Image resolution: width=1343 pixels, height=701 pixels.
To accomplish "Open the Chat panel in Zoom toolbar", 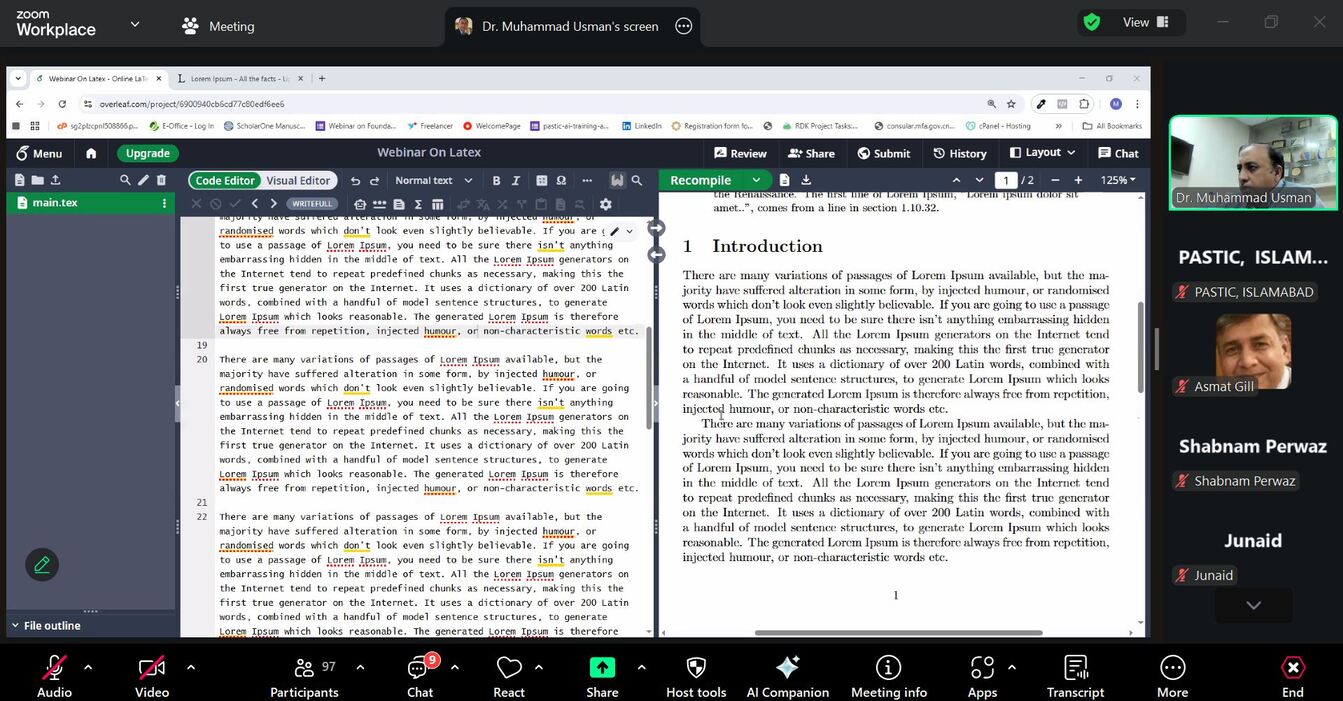I will (419, 669).
